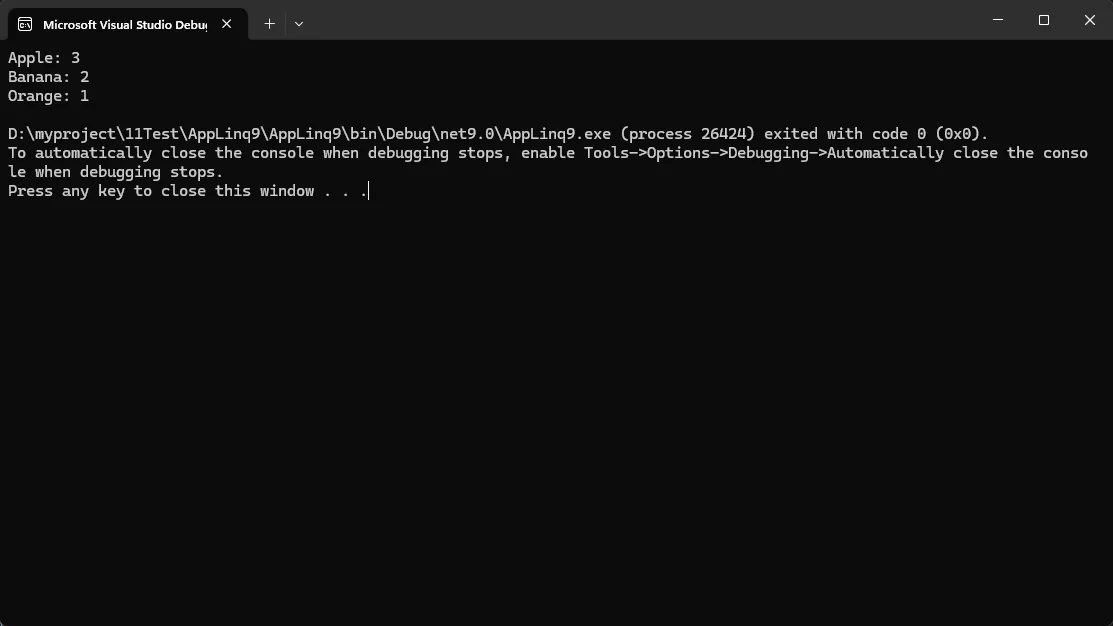Click the "Press any key to close" prompt
The width and height of the screenshot is (1113, 626).
tap(160, 191)
